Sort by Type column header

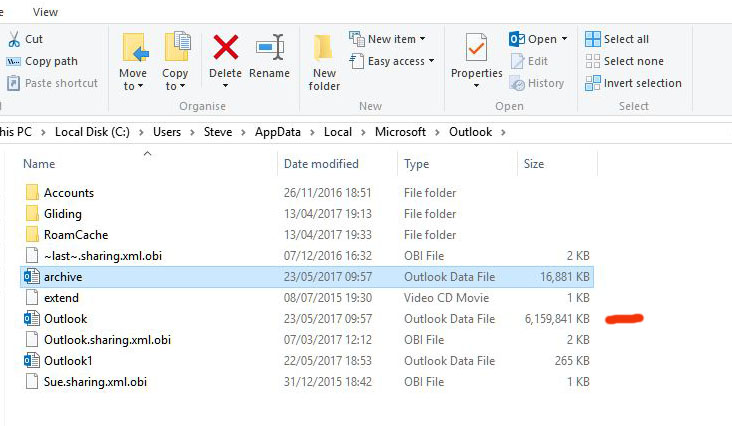coord(416,164)
